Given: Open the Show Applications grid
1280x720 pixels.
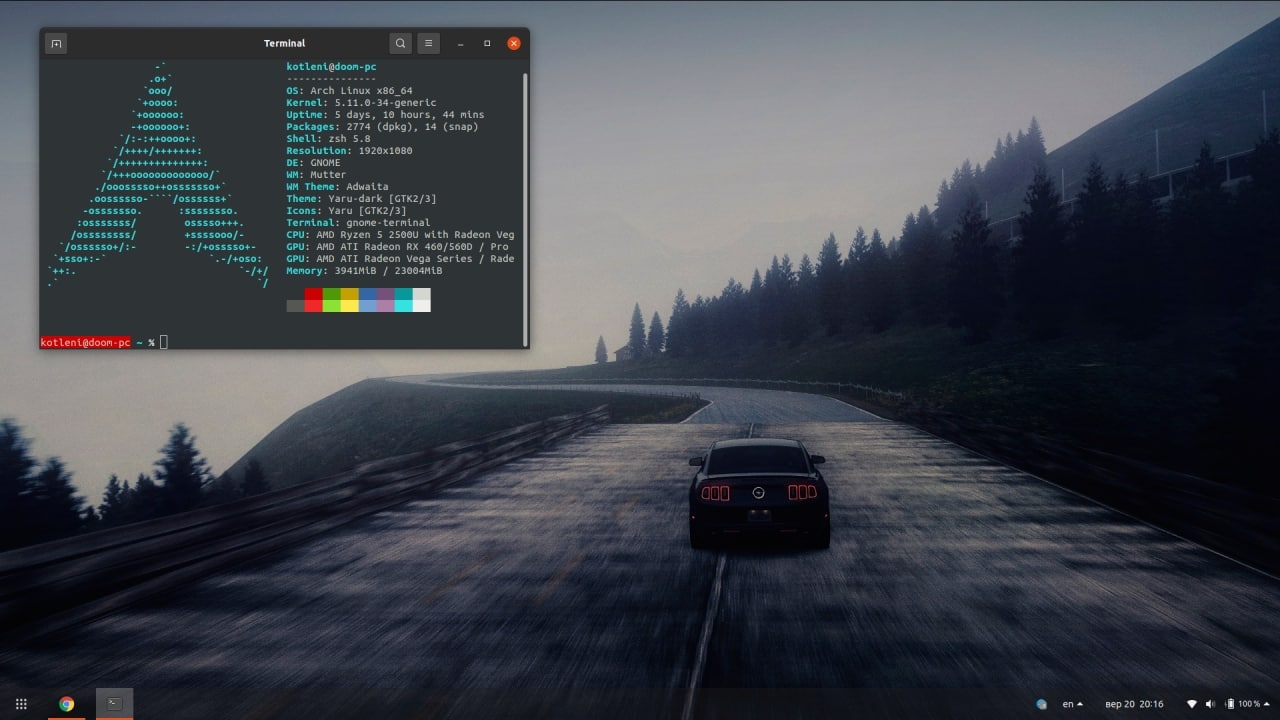Looking at the screenshot, I should click(x=21, y=704).
